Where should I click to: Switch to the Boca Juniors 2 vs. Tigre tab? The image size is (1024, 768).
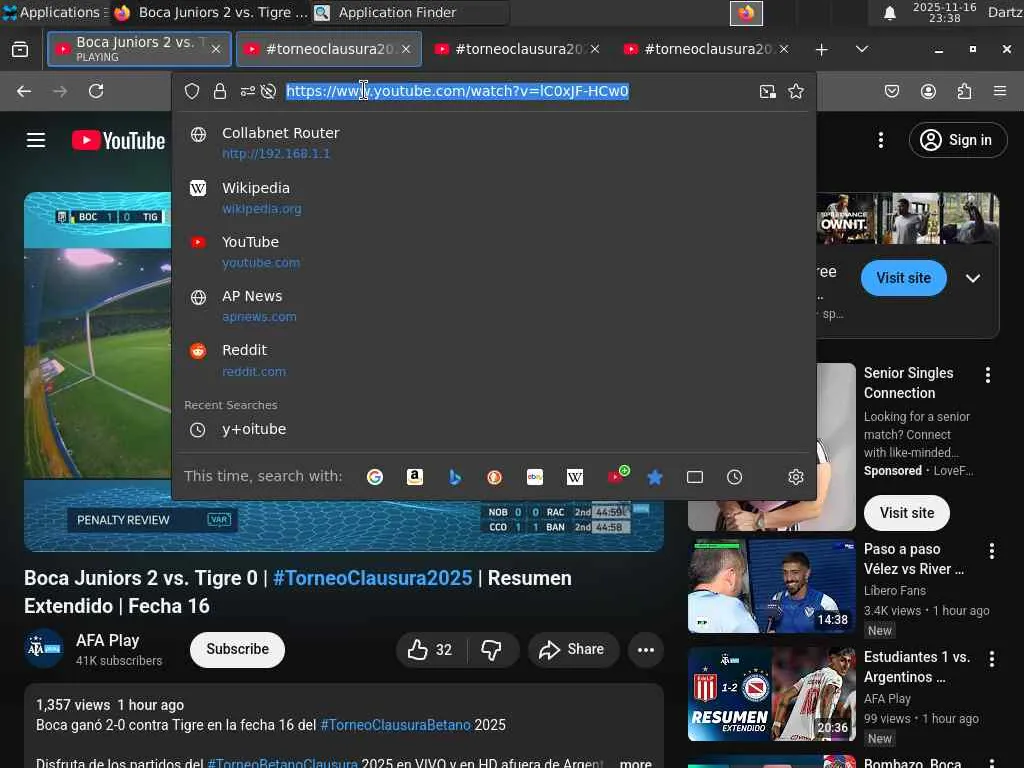point(139,49)
